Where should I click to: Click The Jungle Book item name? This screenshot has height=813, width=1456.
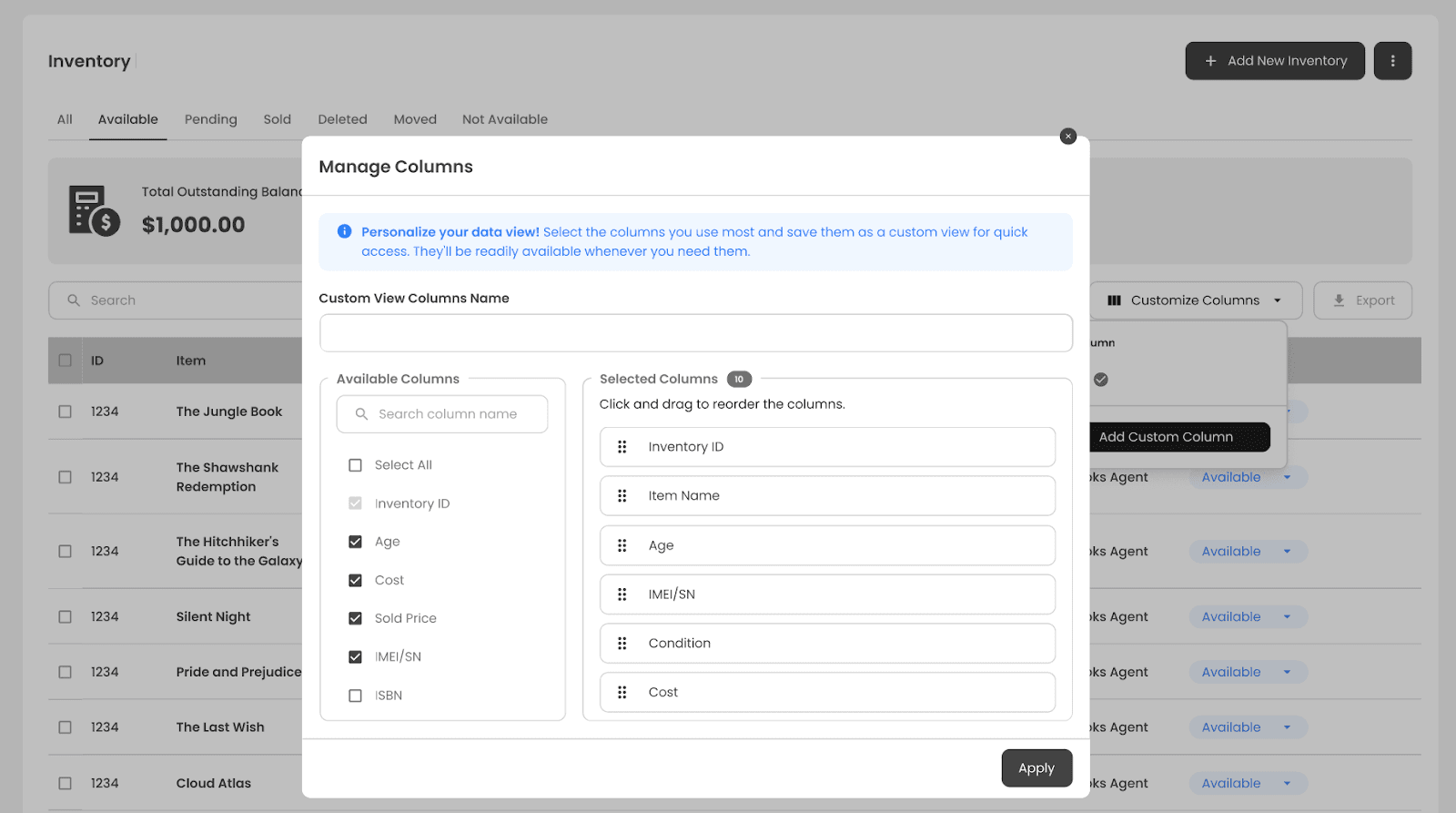click(229, 412)
